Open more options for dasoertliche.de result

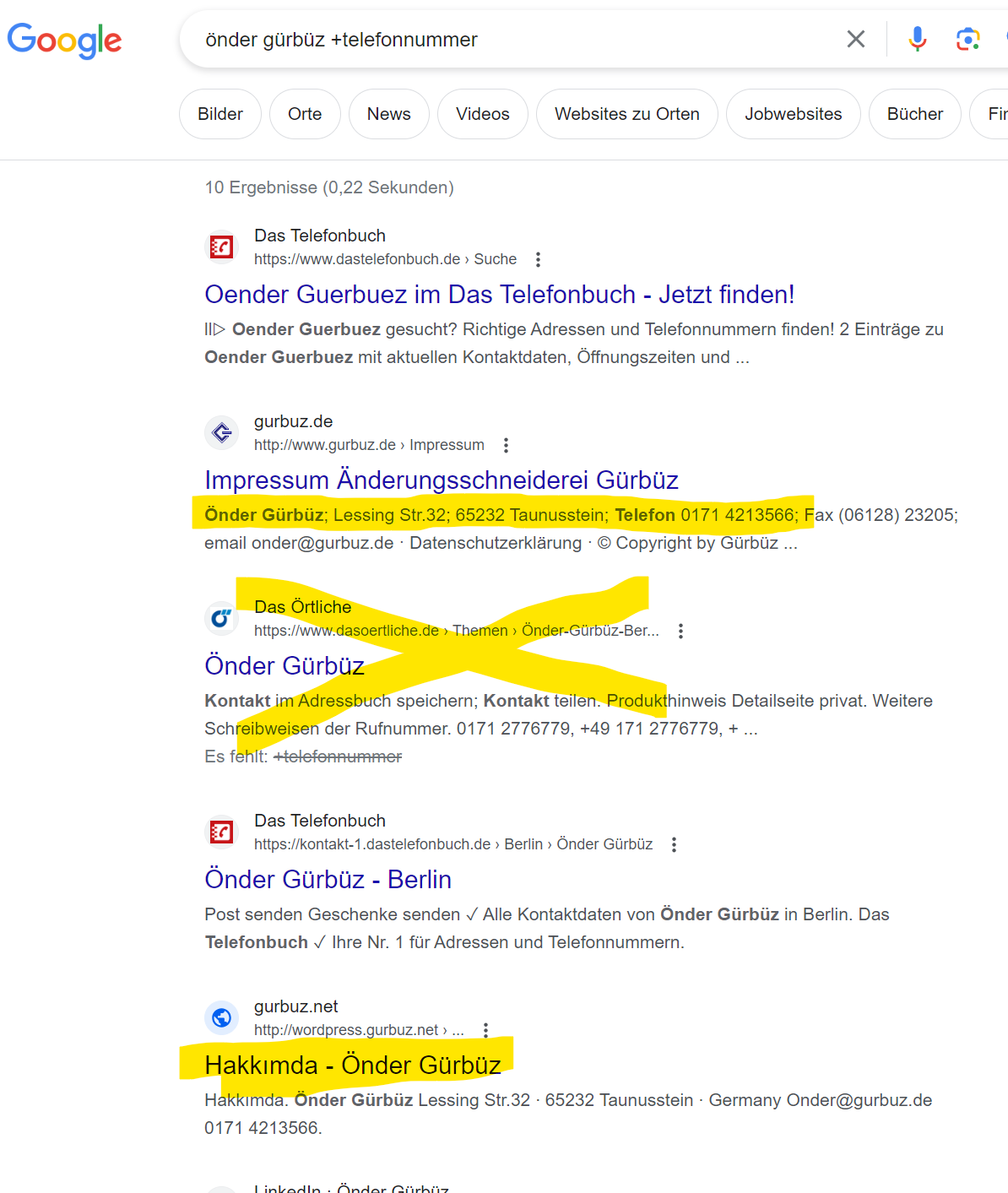click(680, 631)
